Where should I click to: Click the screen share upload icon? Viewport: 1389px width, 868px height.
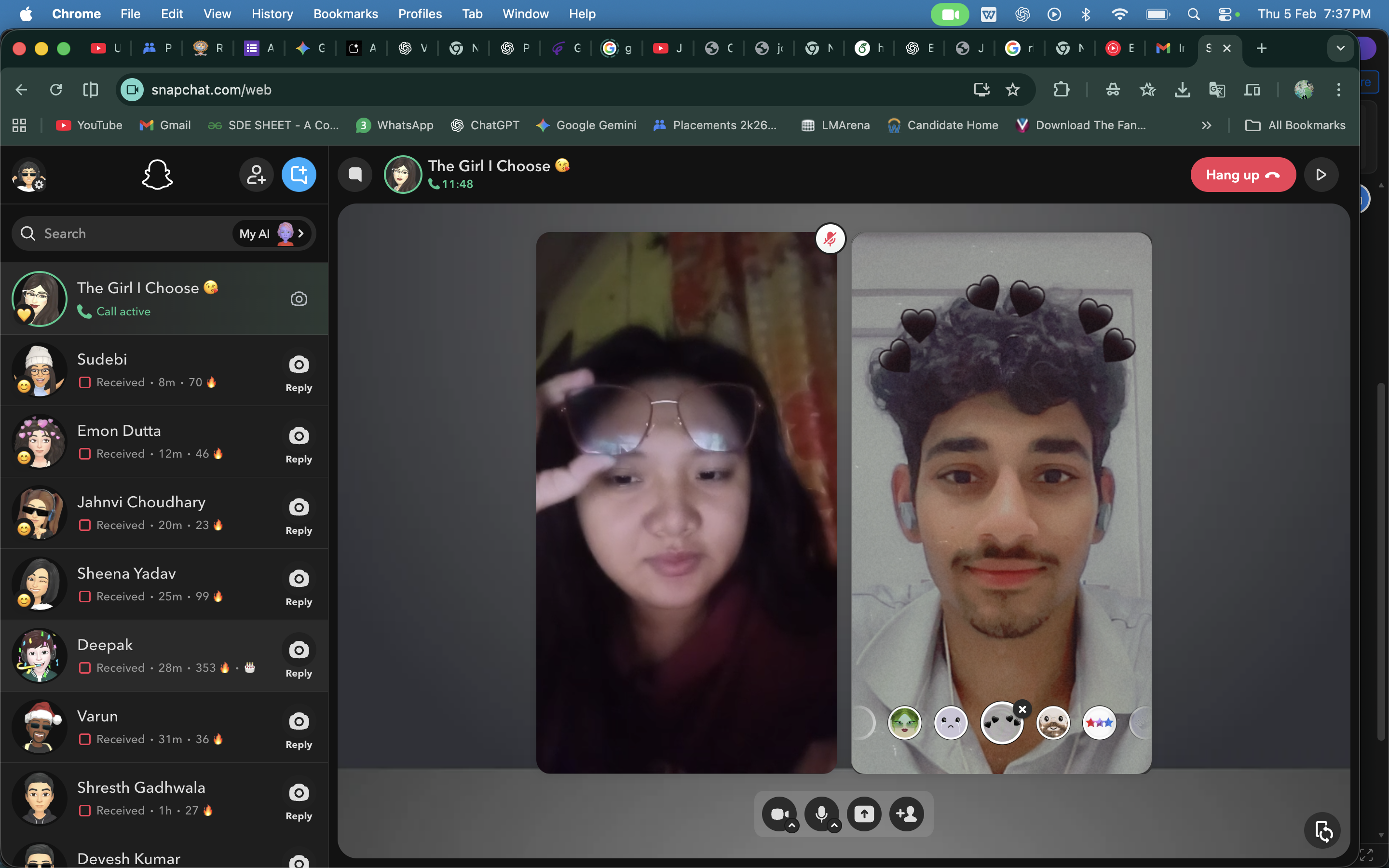coord(864,814)
